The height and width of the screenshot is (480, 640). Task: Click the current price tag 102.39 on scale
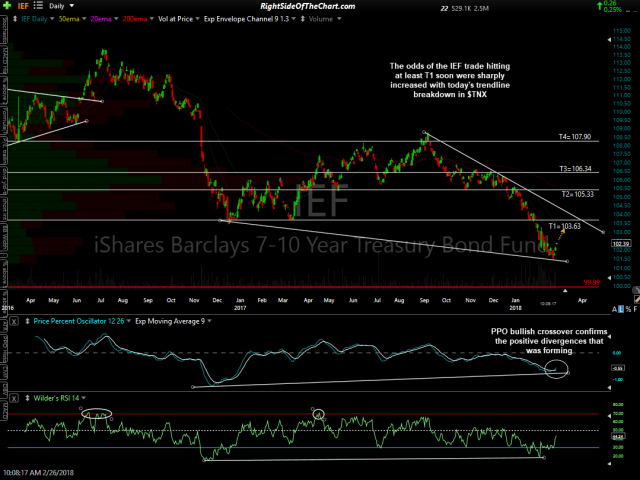[x=620, y=244]
